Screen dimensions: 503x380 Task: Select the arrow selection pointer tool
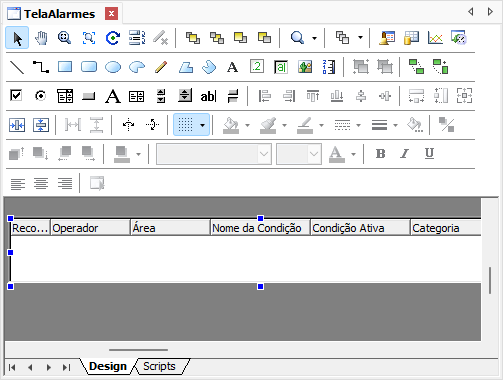click(x=17, y=38)
